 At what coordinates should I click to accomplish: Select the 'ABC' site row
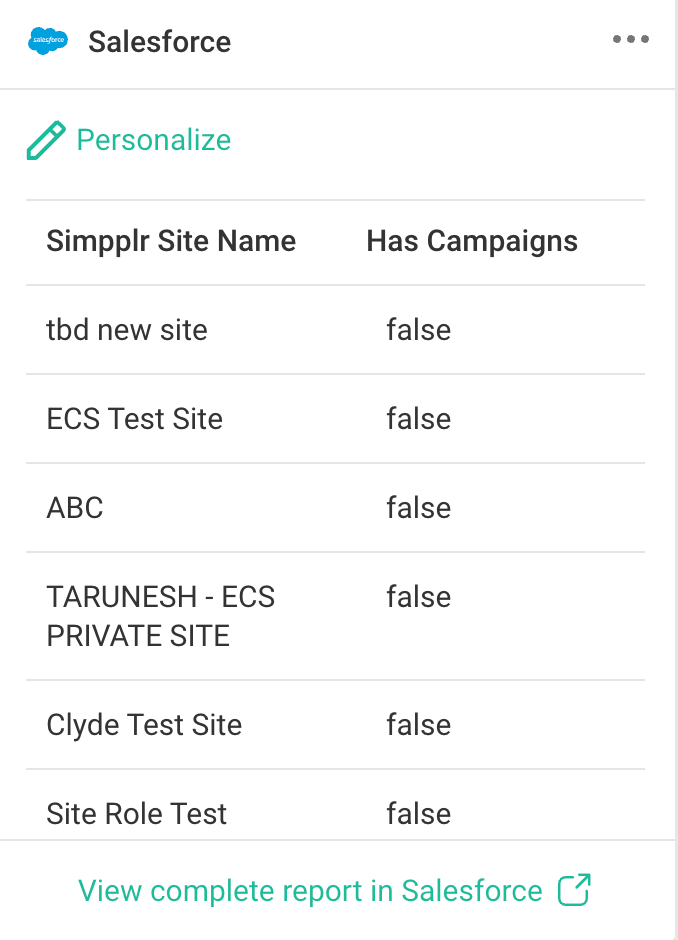pyautogui.click(x=75, y=507)
